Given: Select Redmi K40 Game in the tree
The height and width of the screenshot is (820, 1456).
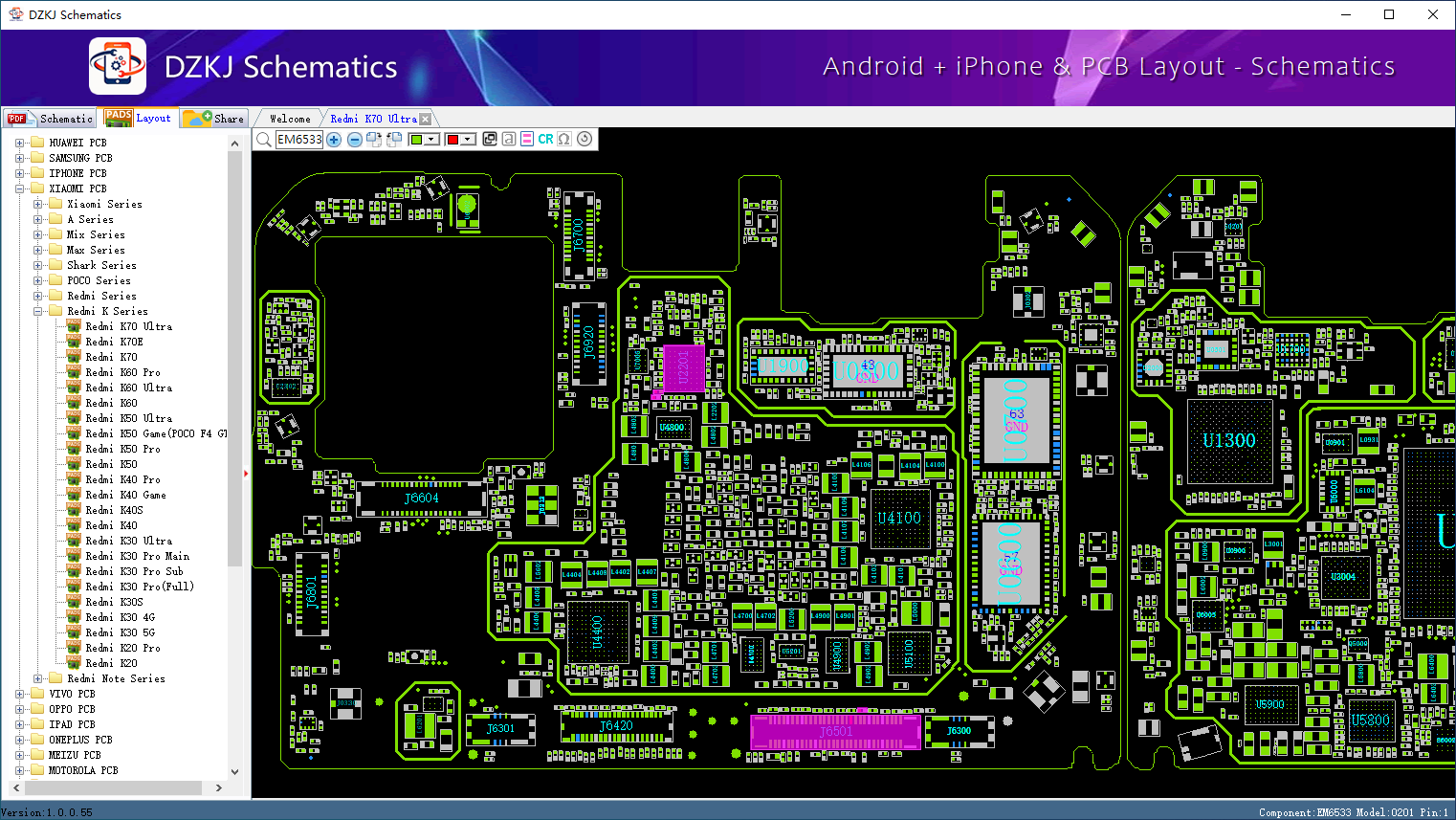Looking at the screenshot, I should [x=125, y=495].
